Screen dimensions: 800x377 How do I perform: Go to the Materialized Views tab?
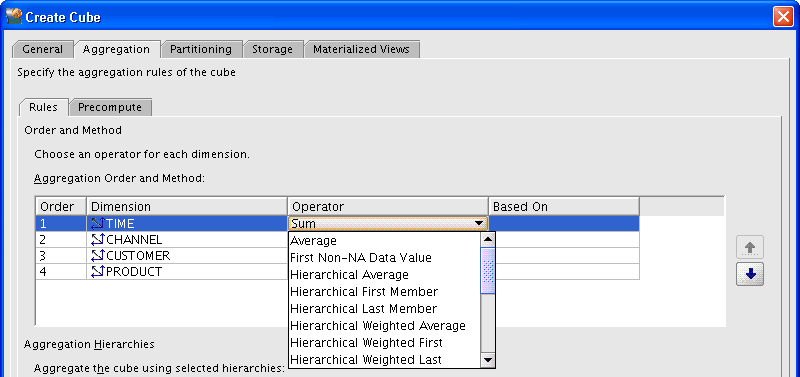tap(361, 49)
